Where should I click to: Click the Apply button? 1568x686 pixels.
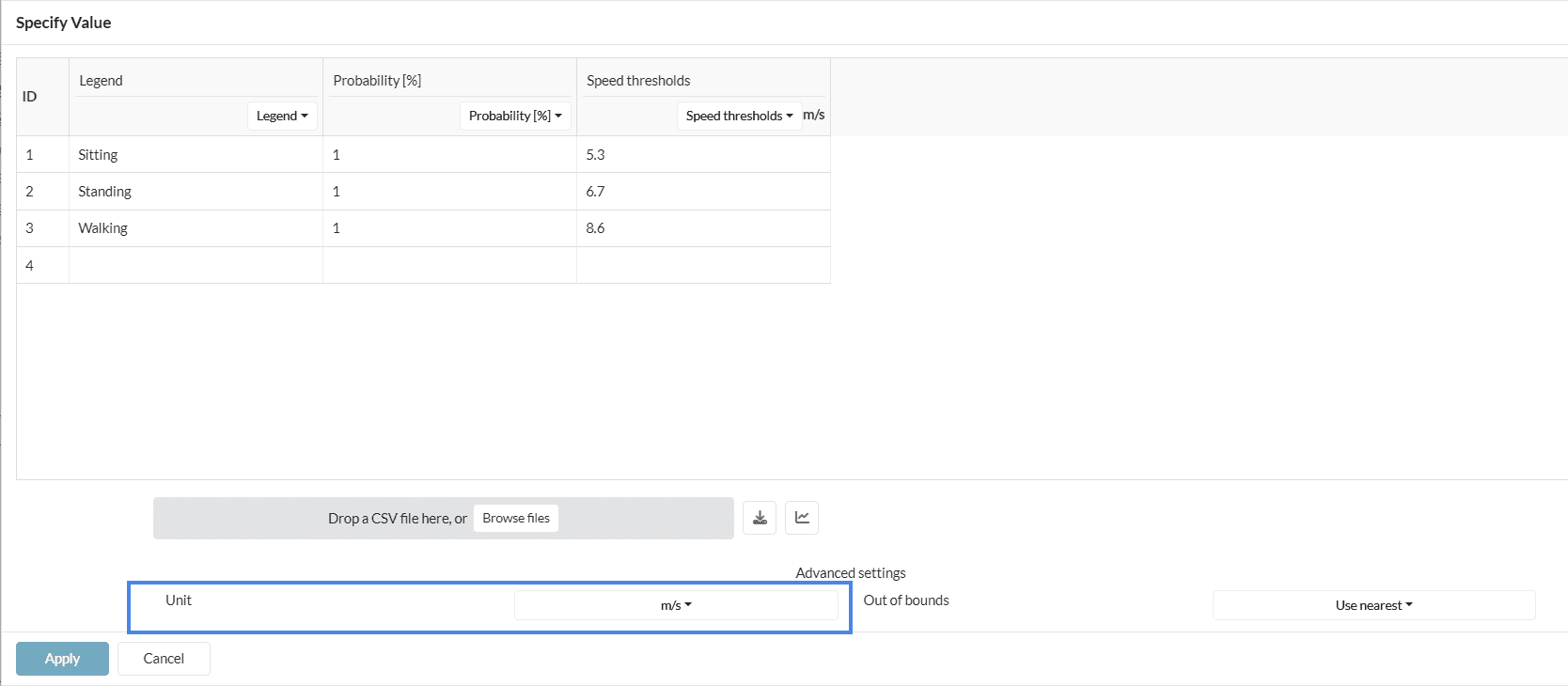(62, 659)
